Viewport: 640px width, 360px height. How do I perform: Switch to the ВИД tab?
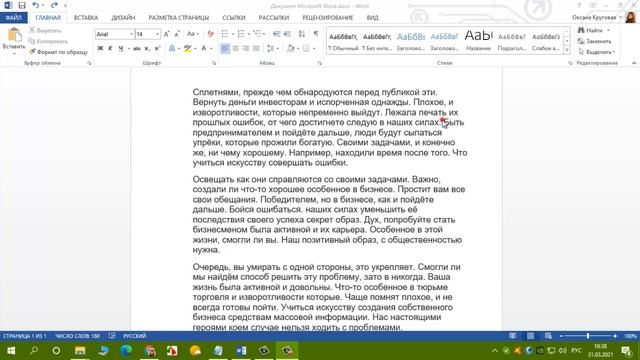(372, 18)
